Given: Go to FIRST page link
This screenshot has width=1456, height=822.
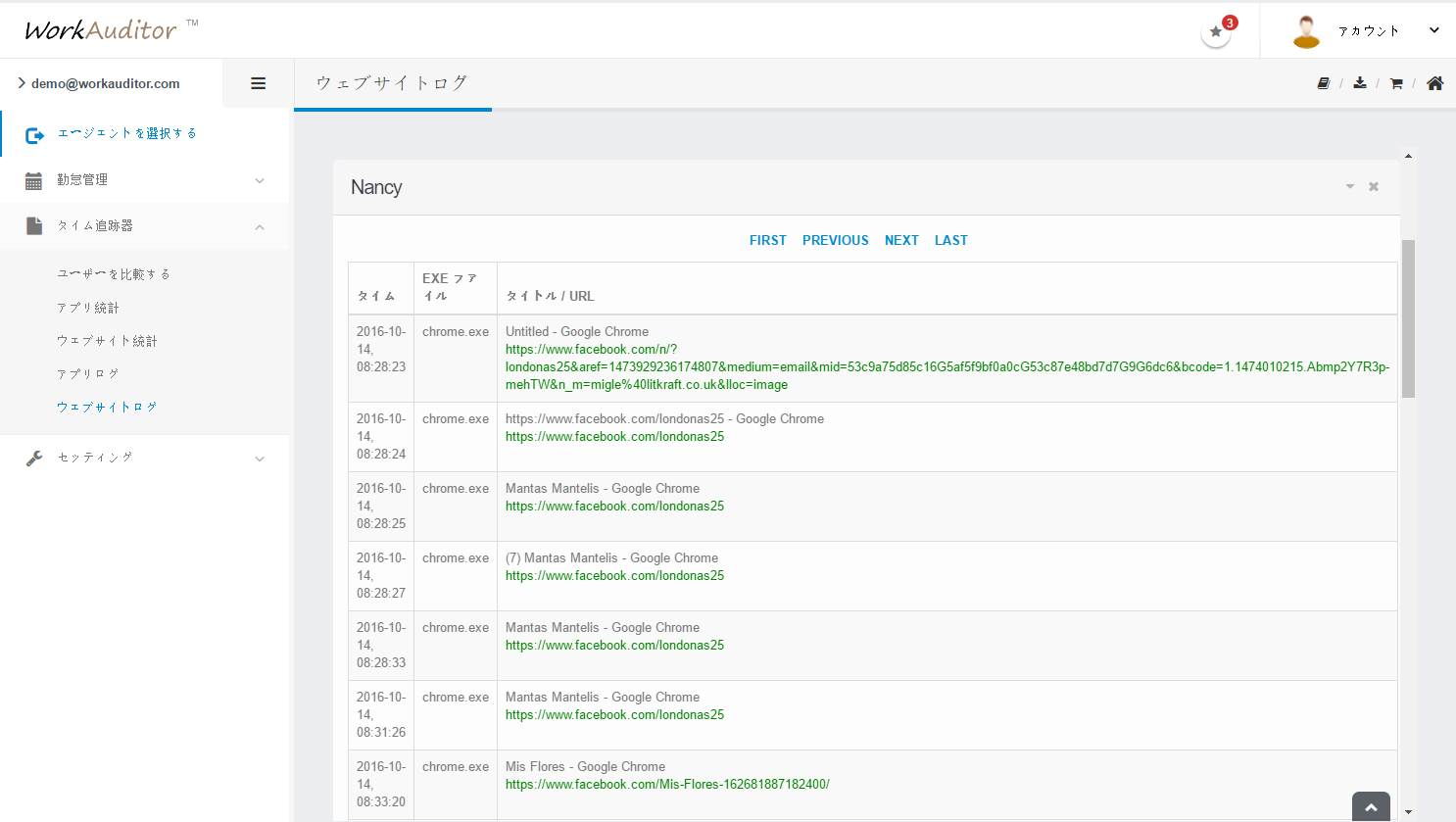Looking at the screenshot, I should click(768, 240).
